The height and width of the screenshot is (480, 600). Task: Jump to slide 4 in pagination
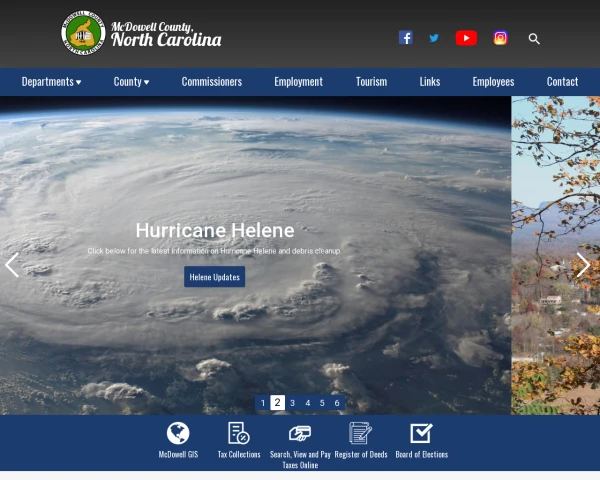coord(307,403)
